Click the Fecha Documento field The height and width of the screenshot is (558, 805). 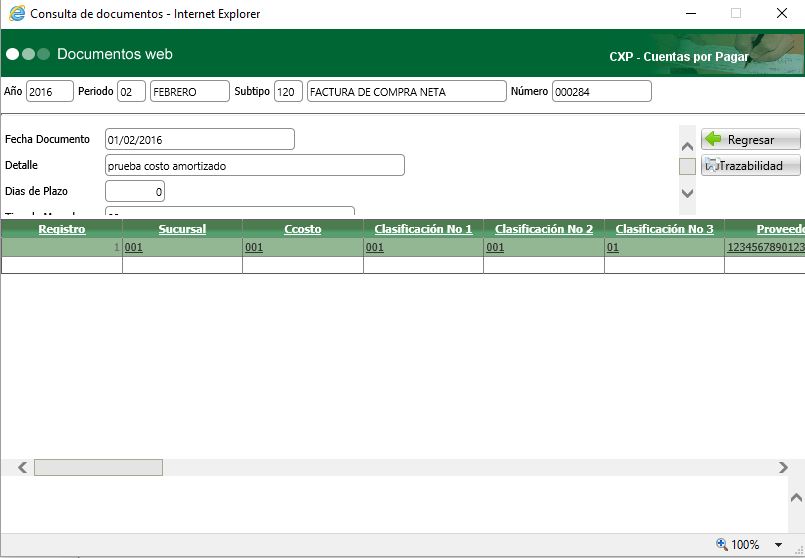tap(200, 139)
